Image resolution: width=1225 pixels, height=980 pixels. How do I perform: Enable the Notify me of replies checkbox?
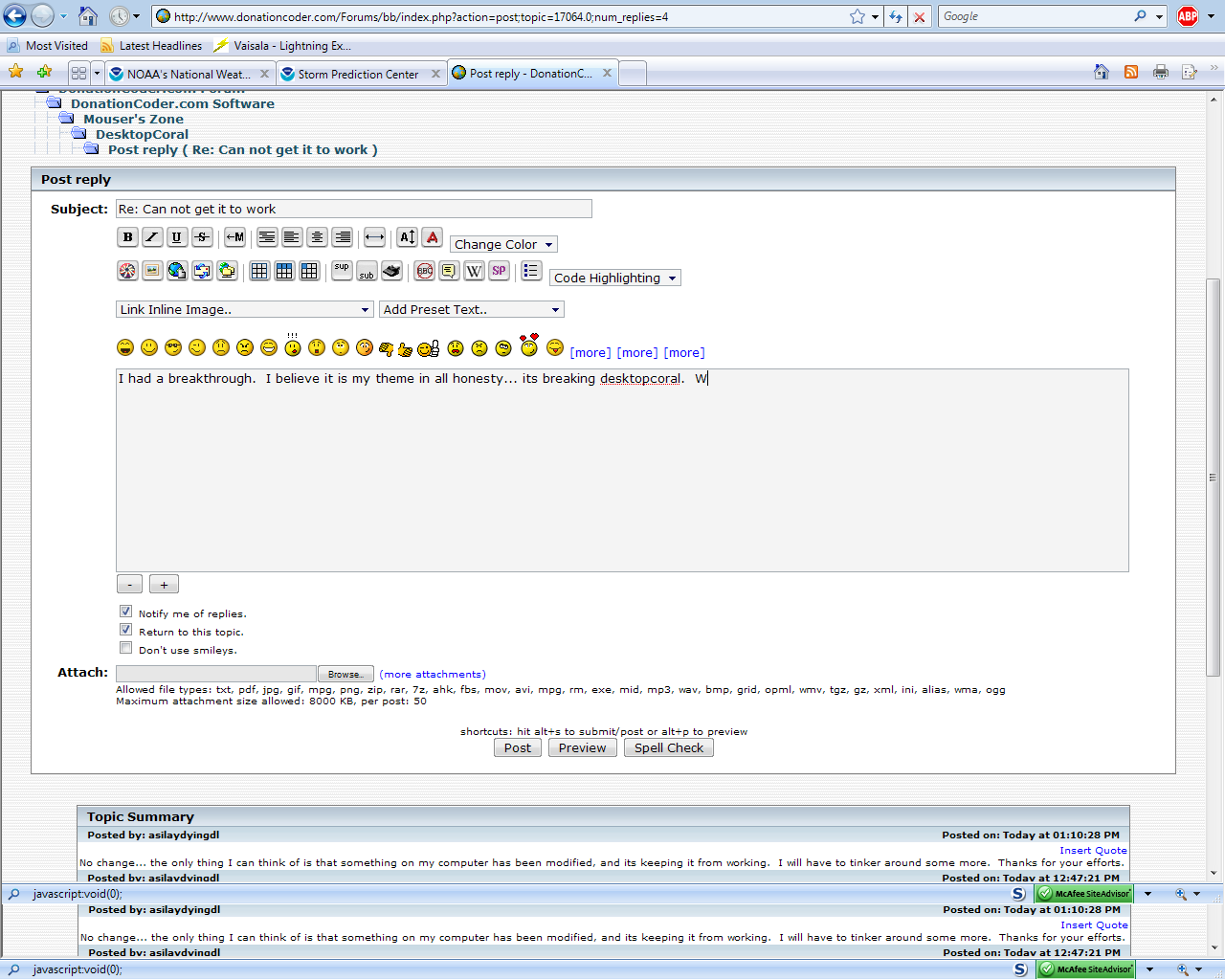[x=125, y=612]
